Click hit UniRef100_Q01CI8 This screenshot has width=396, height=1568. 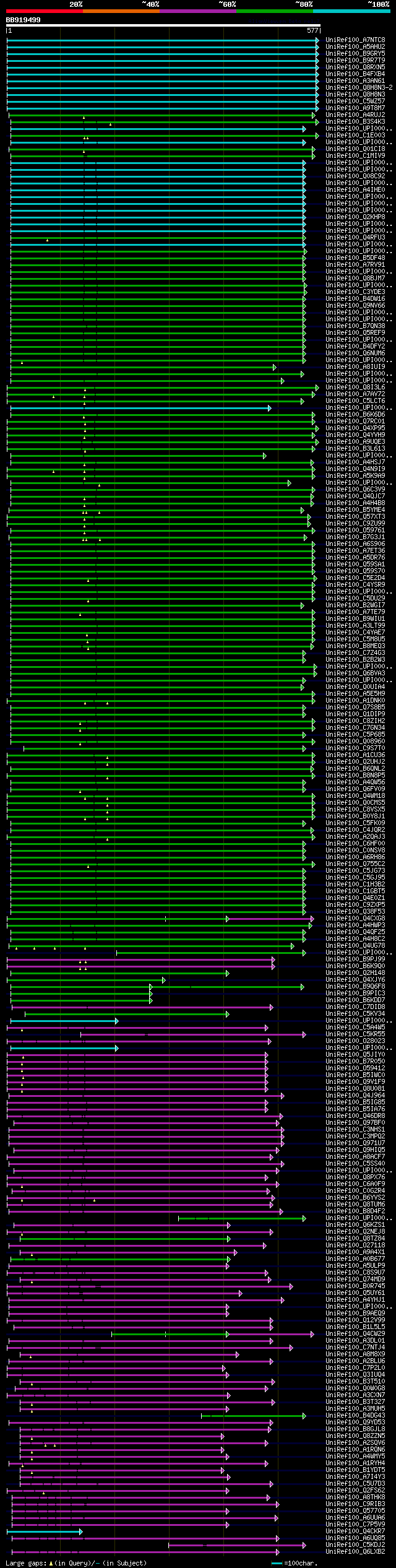pyautogui.click(x=355, y=149)
